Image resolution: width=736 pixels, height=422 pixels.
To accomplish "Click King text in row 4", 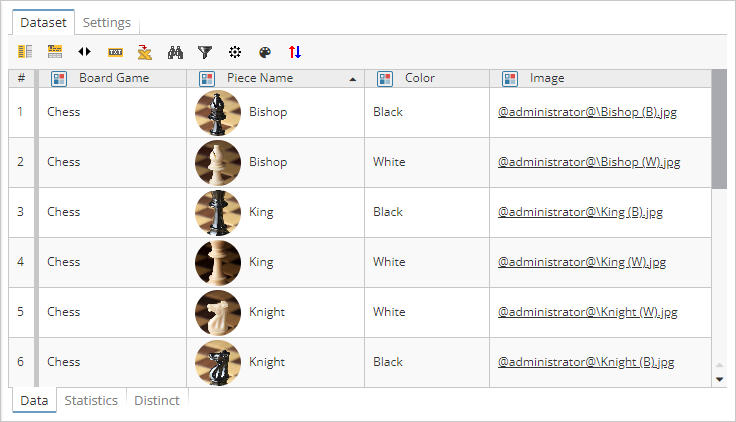I will click(x=261, y=262).
